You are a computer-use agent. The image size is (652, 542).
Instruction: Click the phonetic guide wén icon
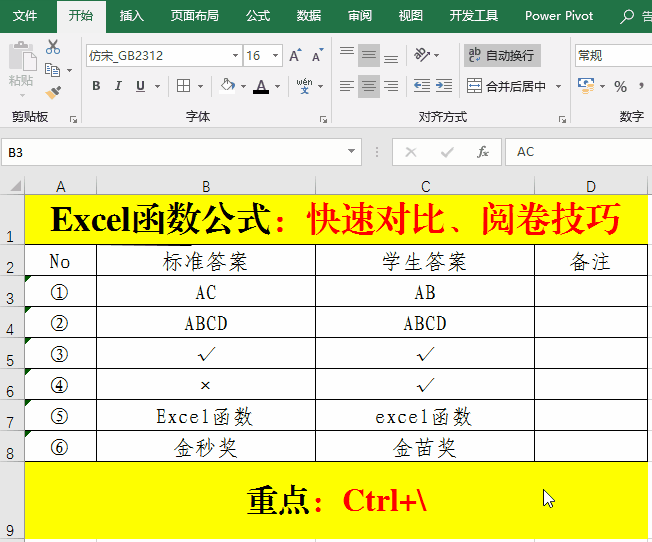click(x=304, y=86)
